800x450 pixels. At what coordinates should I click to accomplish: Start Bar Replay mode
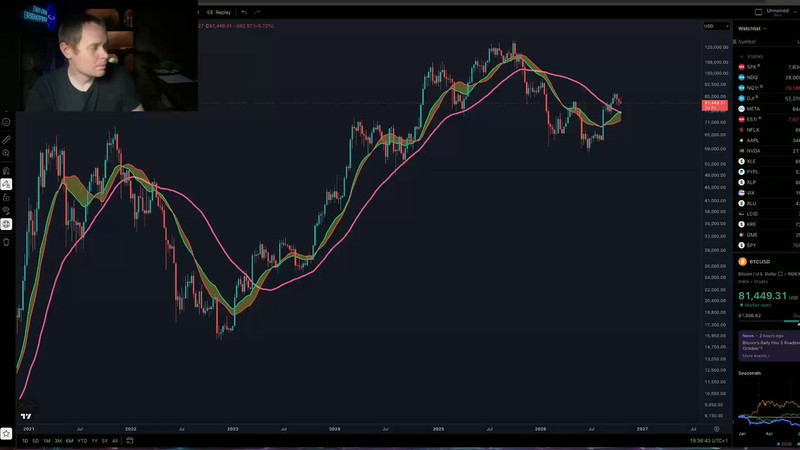[x=219, y=12]
